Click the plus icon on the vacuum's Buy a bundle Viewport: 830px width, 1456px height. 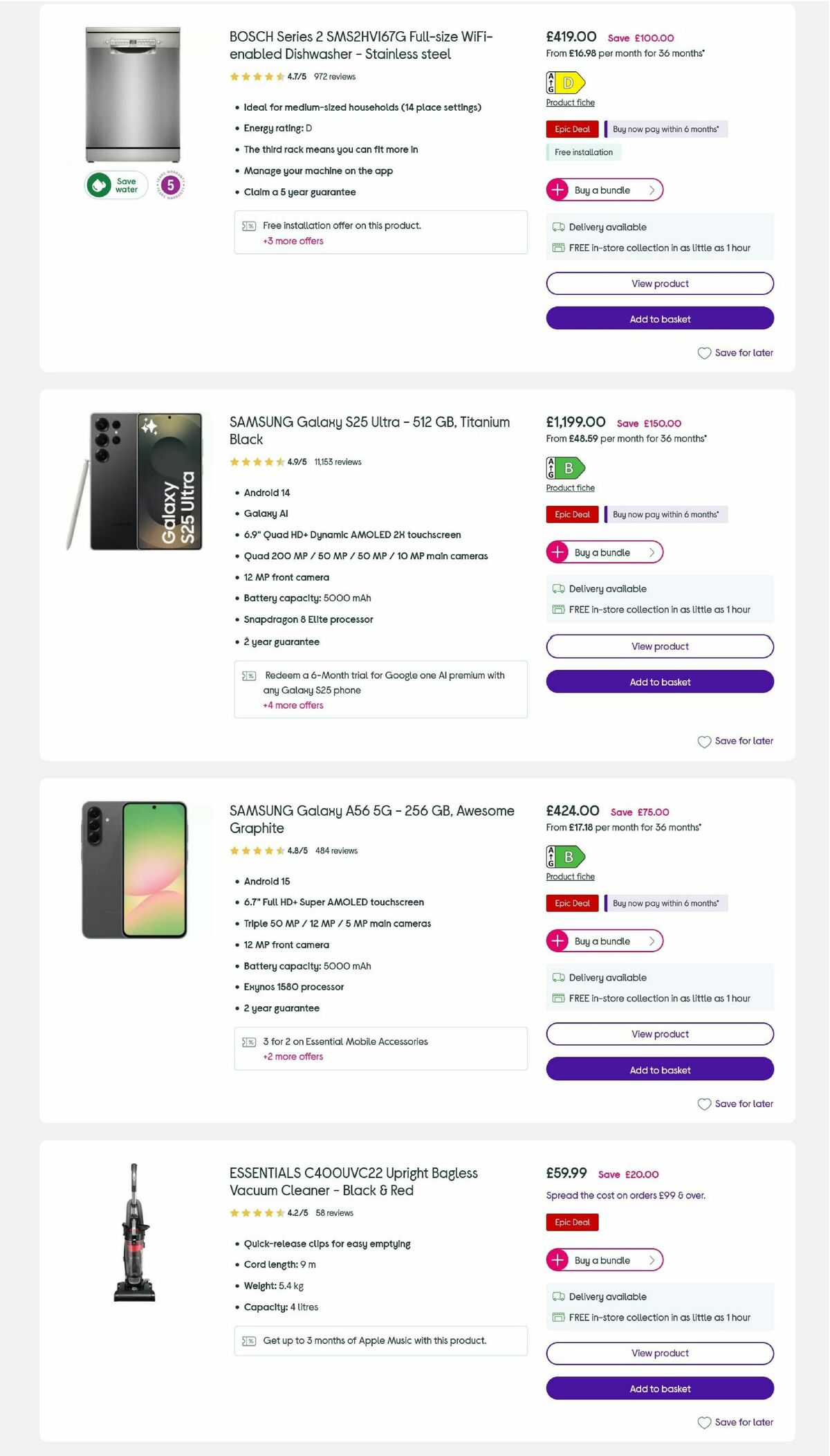[x=557, y=1260]
